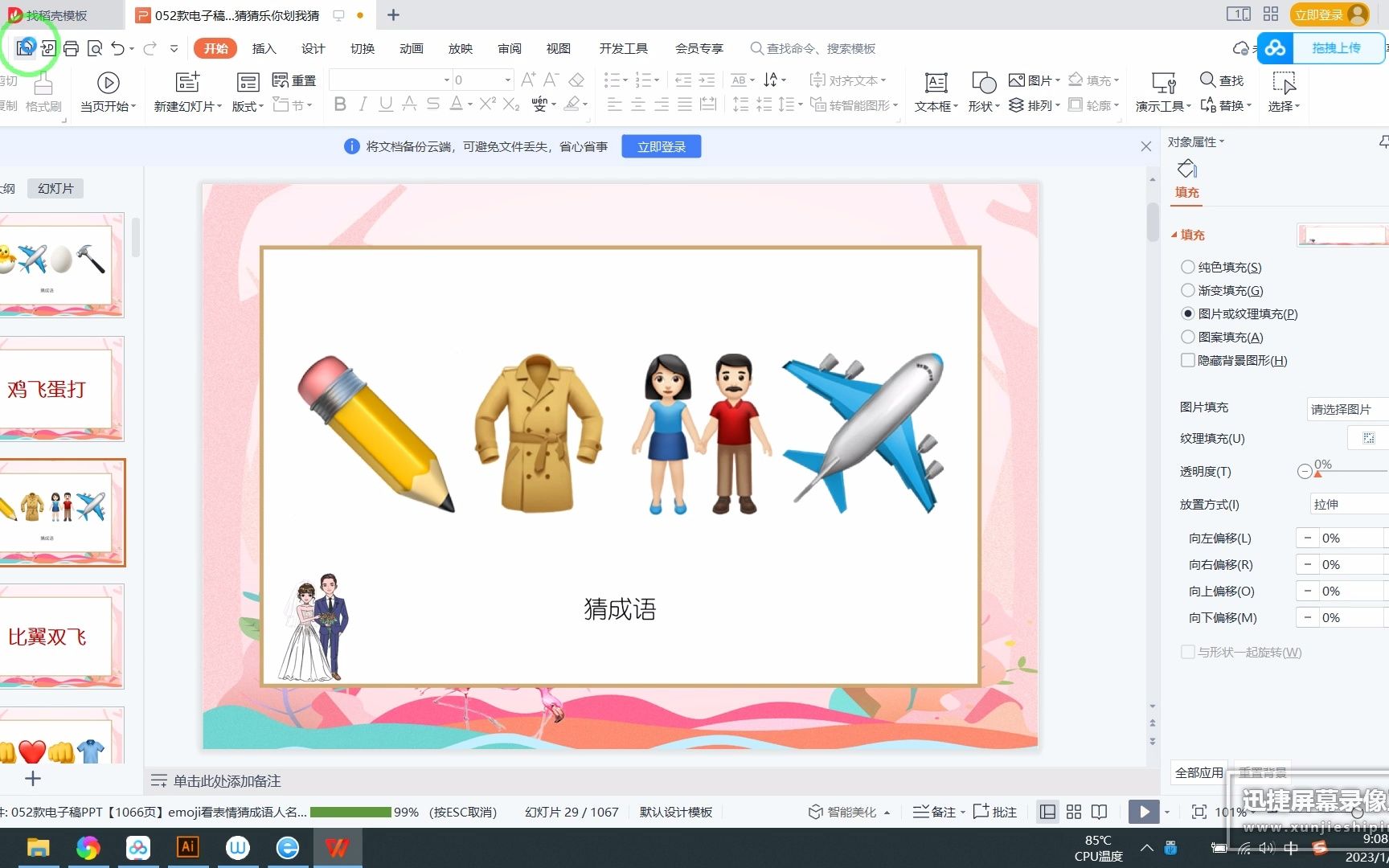1389x868 pixels.
Task: Play slideshow button in status bar
Action: click(1144, 812)
